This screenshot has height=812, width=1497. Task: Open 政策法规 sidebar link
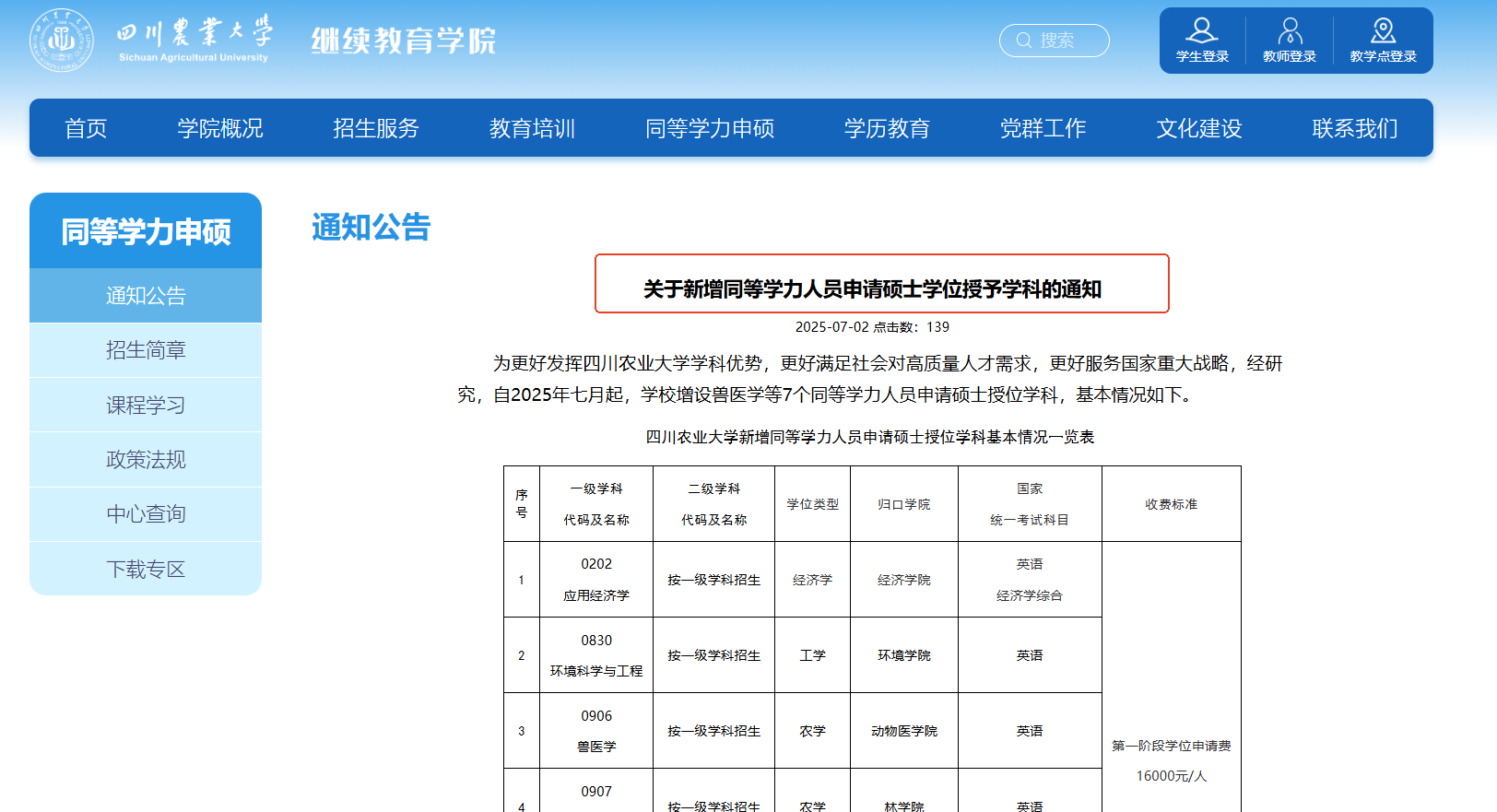(146, 460)
